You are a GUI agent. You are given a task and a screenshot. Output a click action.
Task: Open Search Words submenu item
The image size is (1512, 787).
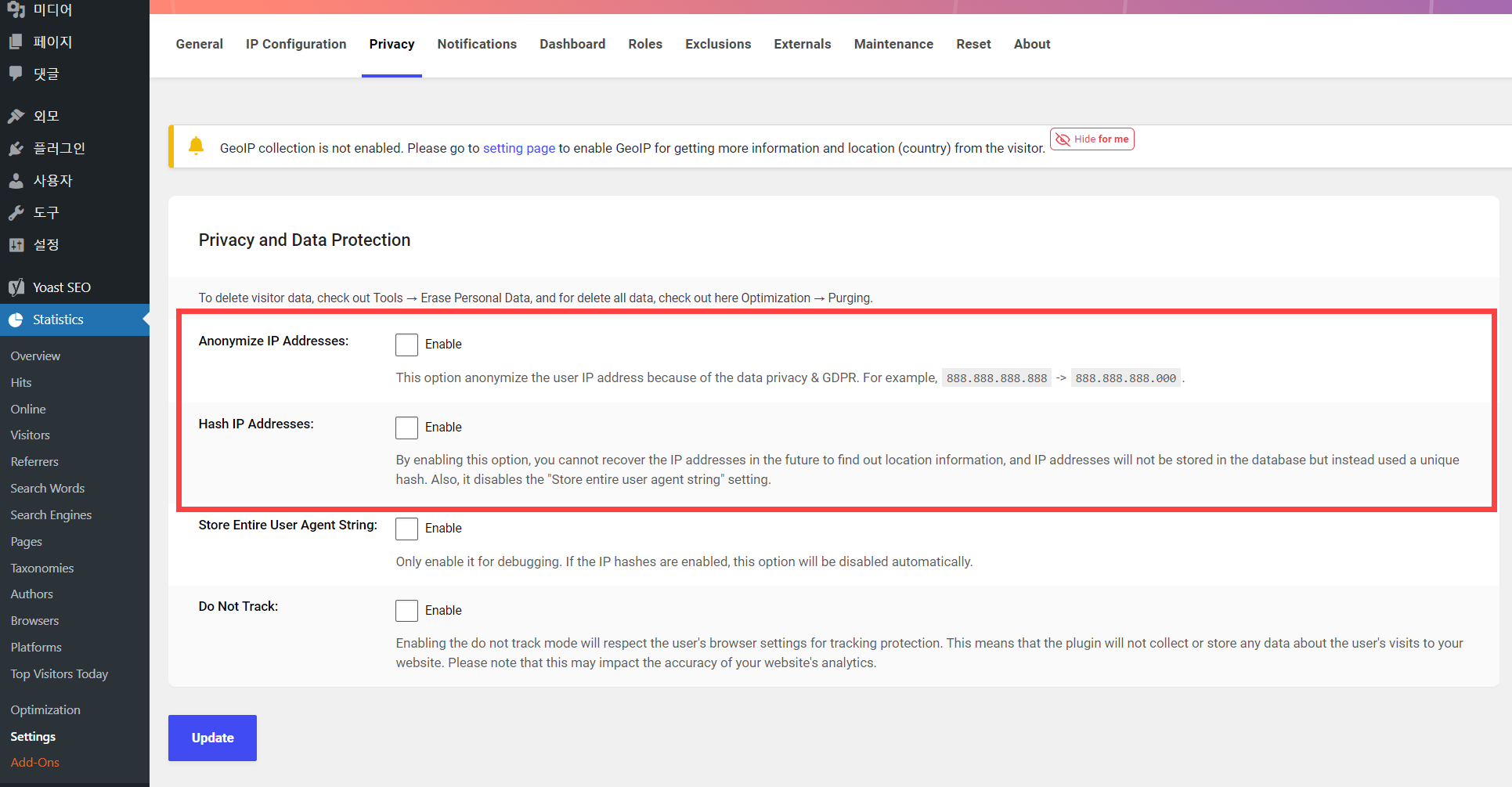47,488
